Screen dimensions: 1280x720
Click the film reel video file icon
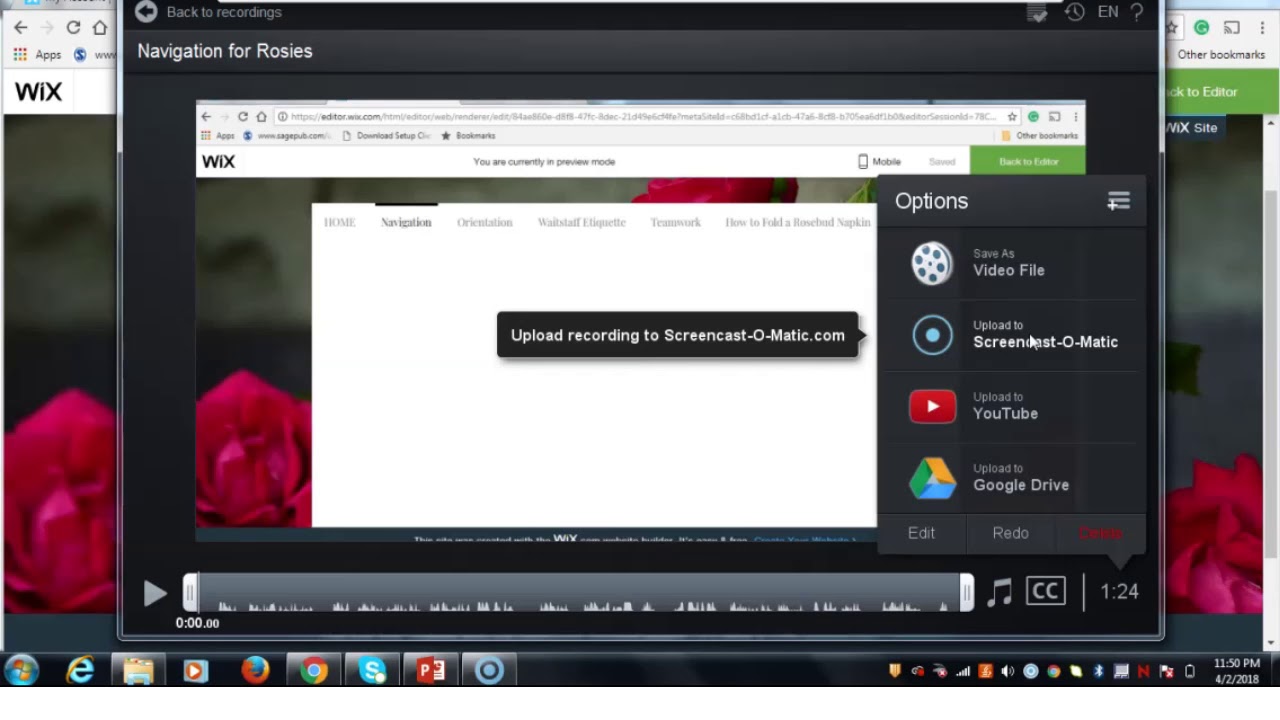(x=932, y=264)
